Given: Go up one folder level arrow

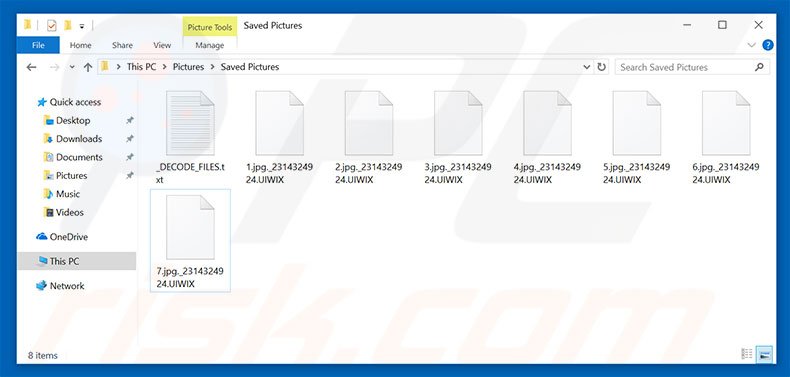Looking at the screenshot, I should click(x=88, y=67).
